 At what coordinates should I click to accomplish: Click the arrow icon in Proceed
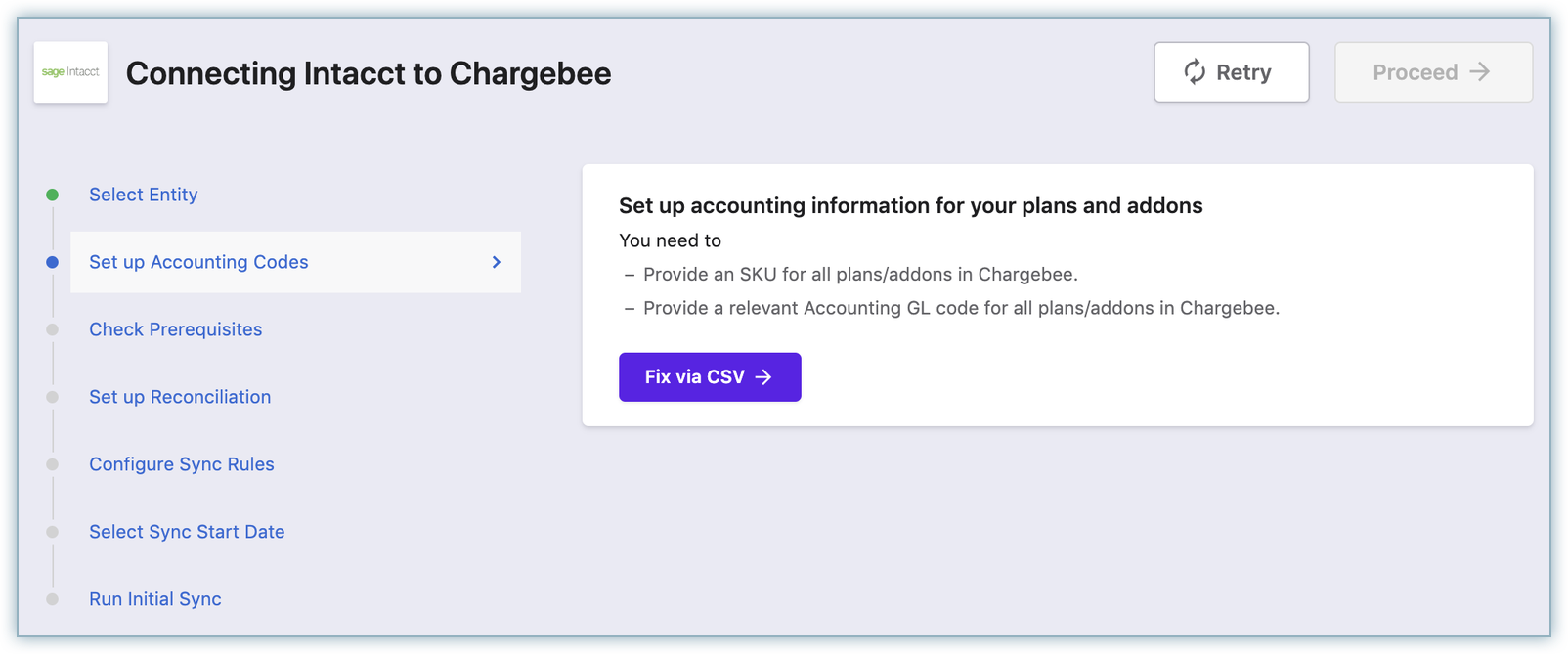pyautogui.click(x=1480, y=72)
